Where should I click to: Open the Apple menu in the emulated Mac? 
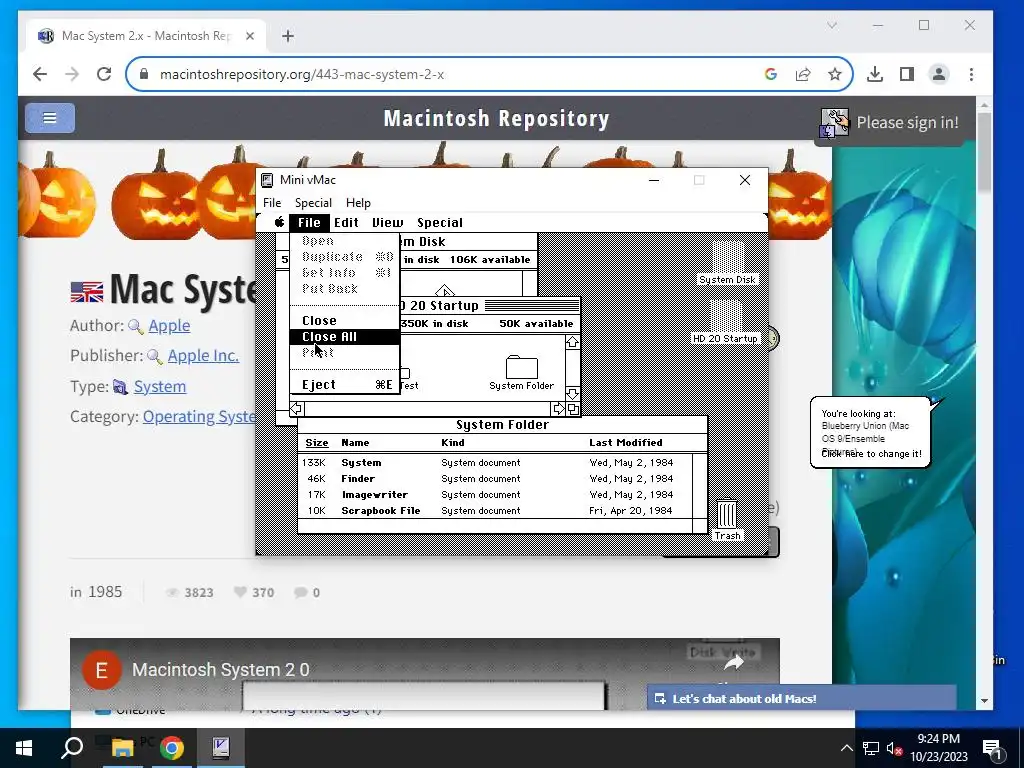(x=279, y=222)
